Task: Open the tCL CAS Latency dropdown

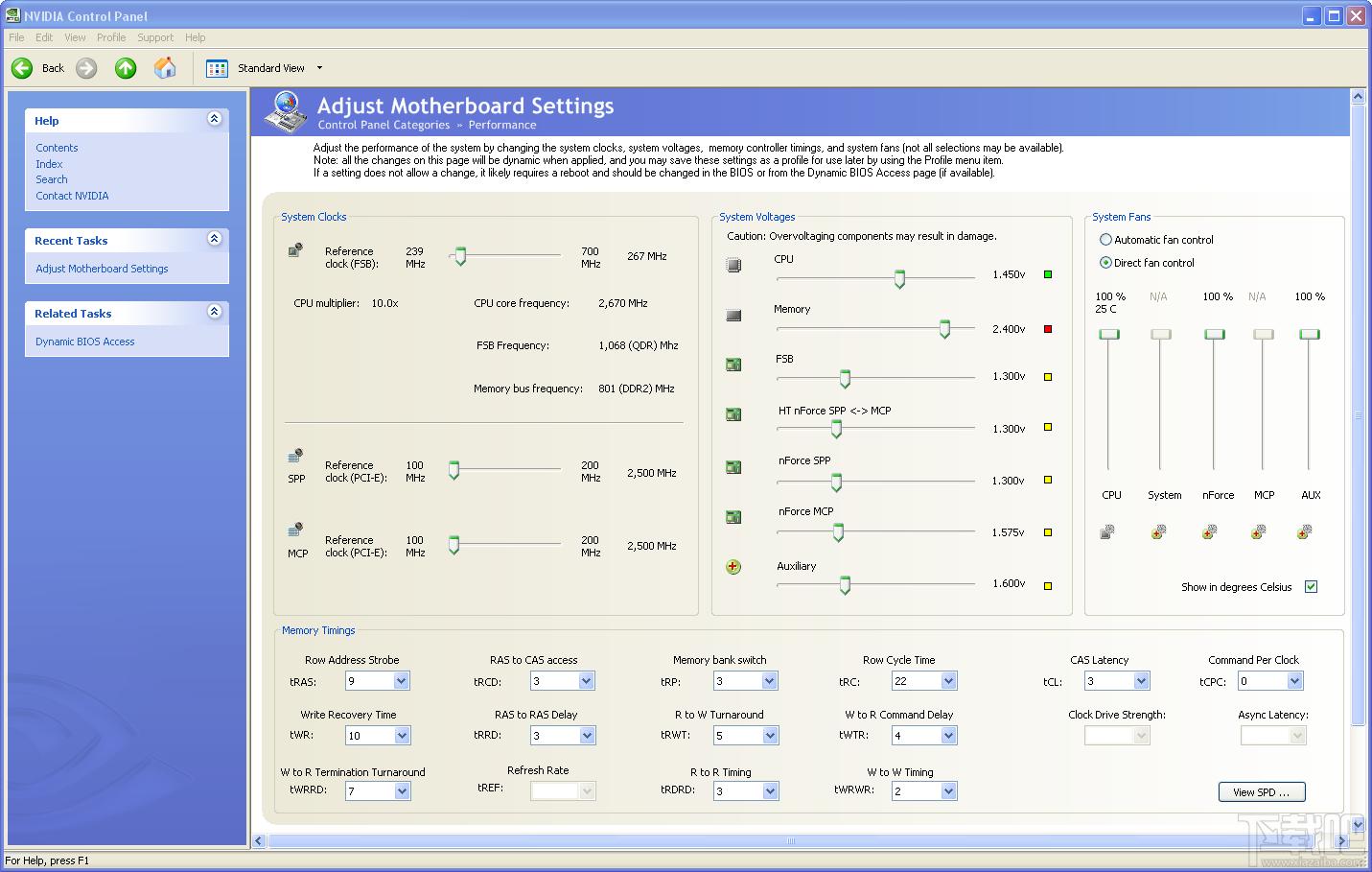Action: tap(1141, 681)
